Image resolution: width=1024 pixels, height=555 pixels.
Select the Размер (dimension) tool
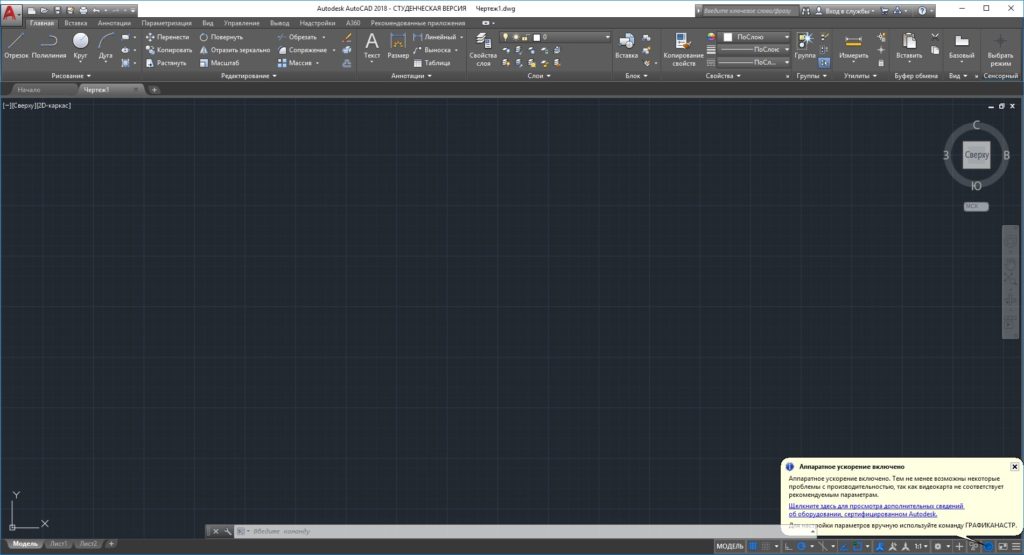[398, 46]
